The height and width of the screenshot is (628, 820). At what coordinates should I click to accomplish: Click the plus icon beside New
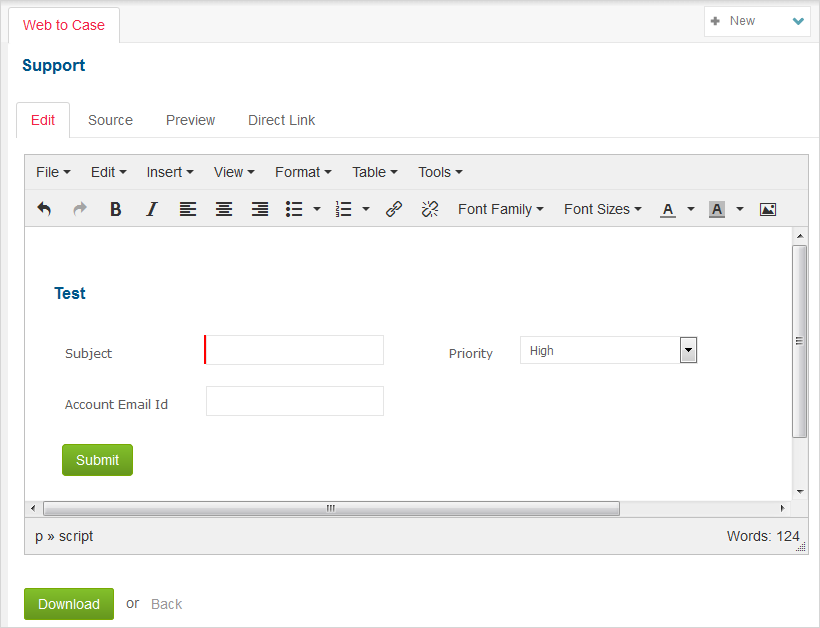click(x=715, y=21)
